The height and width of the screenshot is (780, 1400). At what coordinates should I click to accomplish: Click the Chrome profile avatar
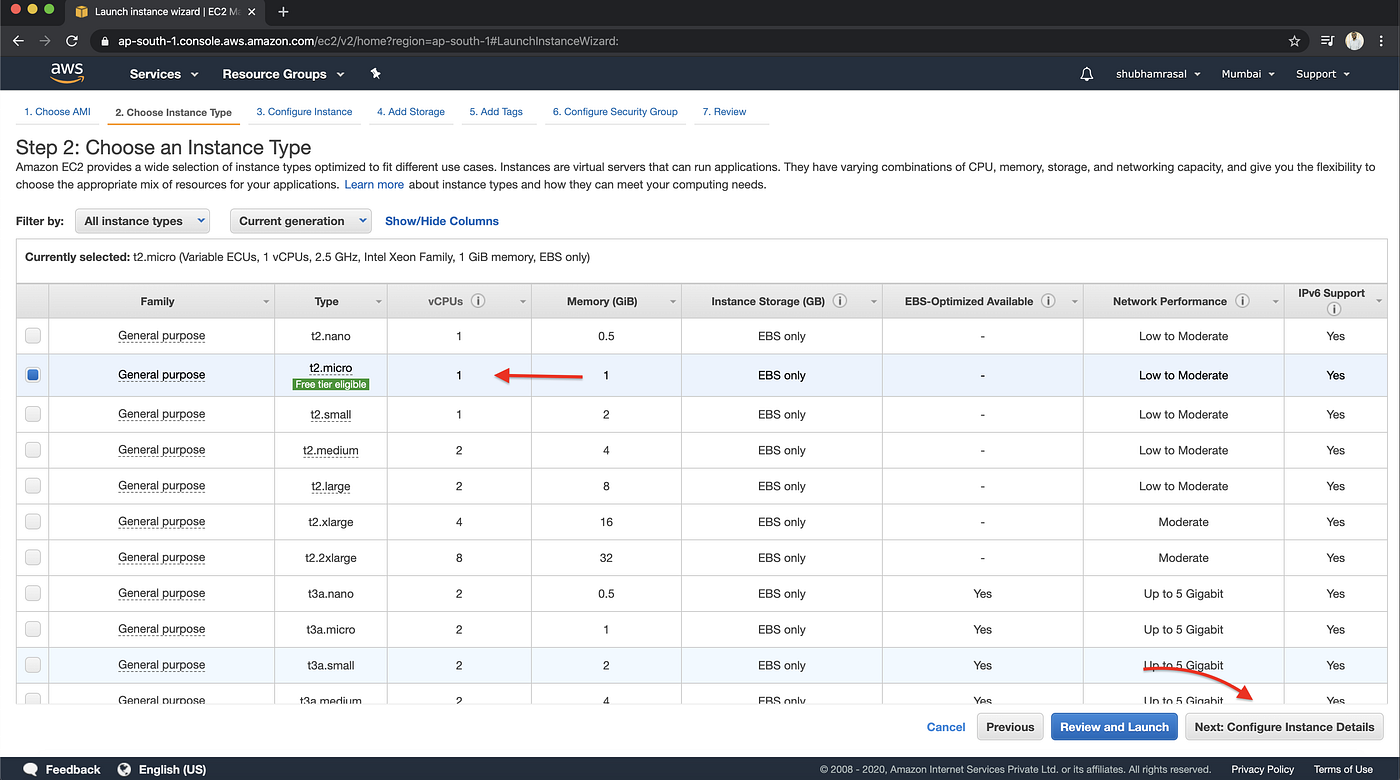(1355, 41)
